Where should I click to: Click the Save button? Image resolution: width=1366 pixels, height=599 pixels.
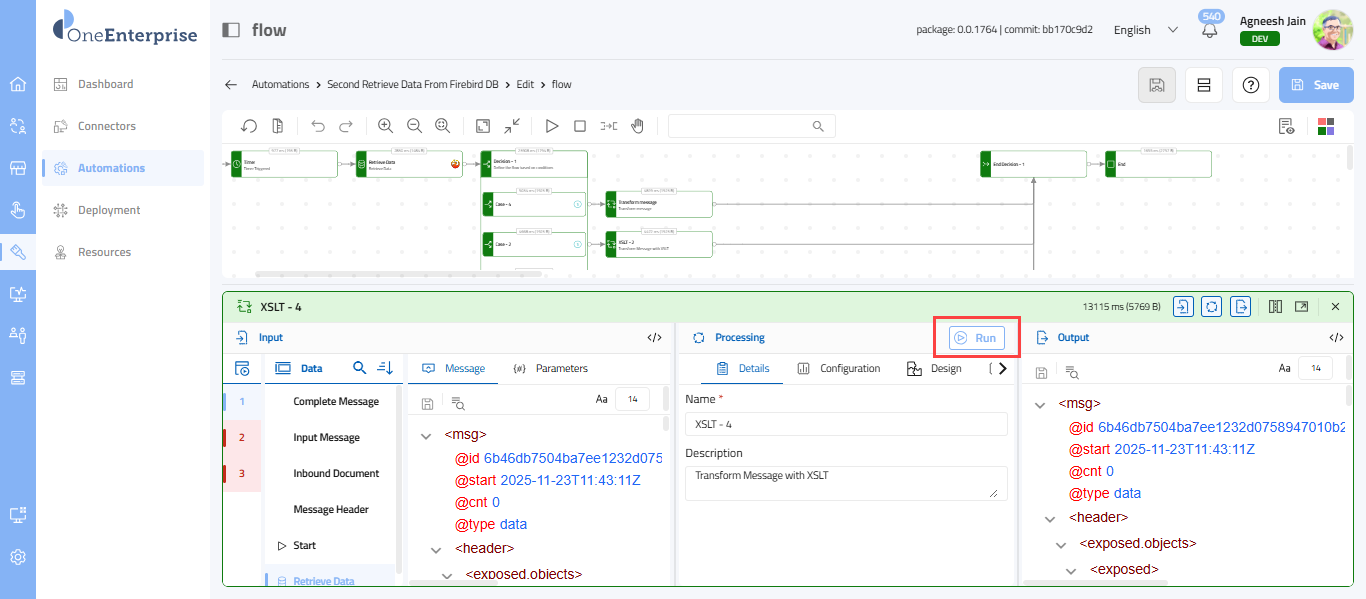[1315, 85]
